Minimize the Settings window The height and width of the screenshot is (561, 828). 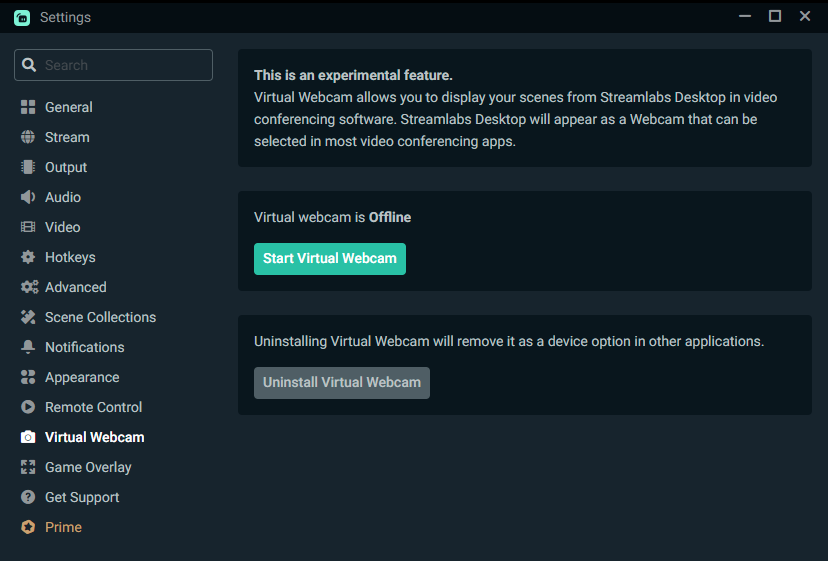(x=745, y=16)
